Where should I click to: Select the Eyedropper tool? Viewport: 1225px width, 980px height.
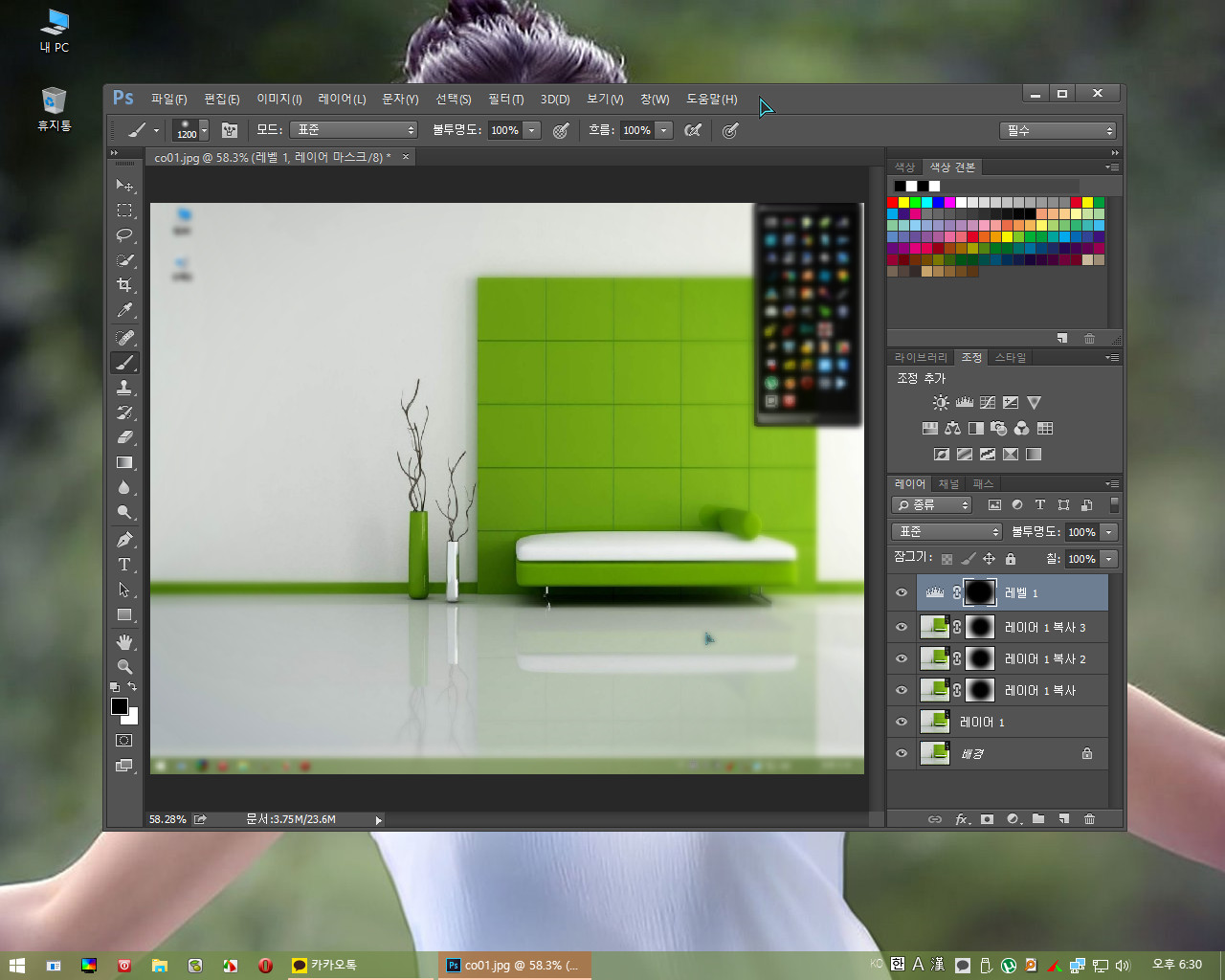pos(124,310)
